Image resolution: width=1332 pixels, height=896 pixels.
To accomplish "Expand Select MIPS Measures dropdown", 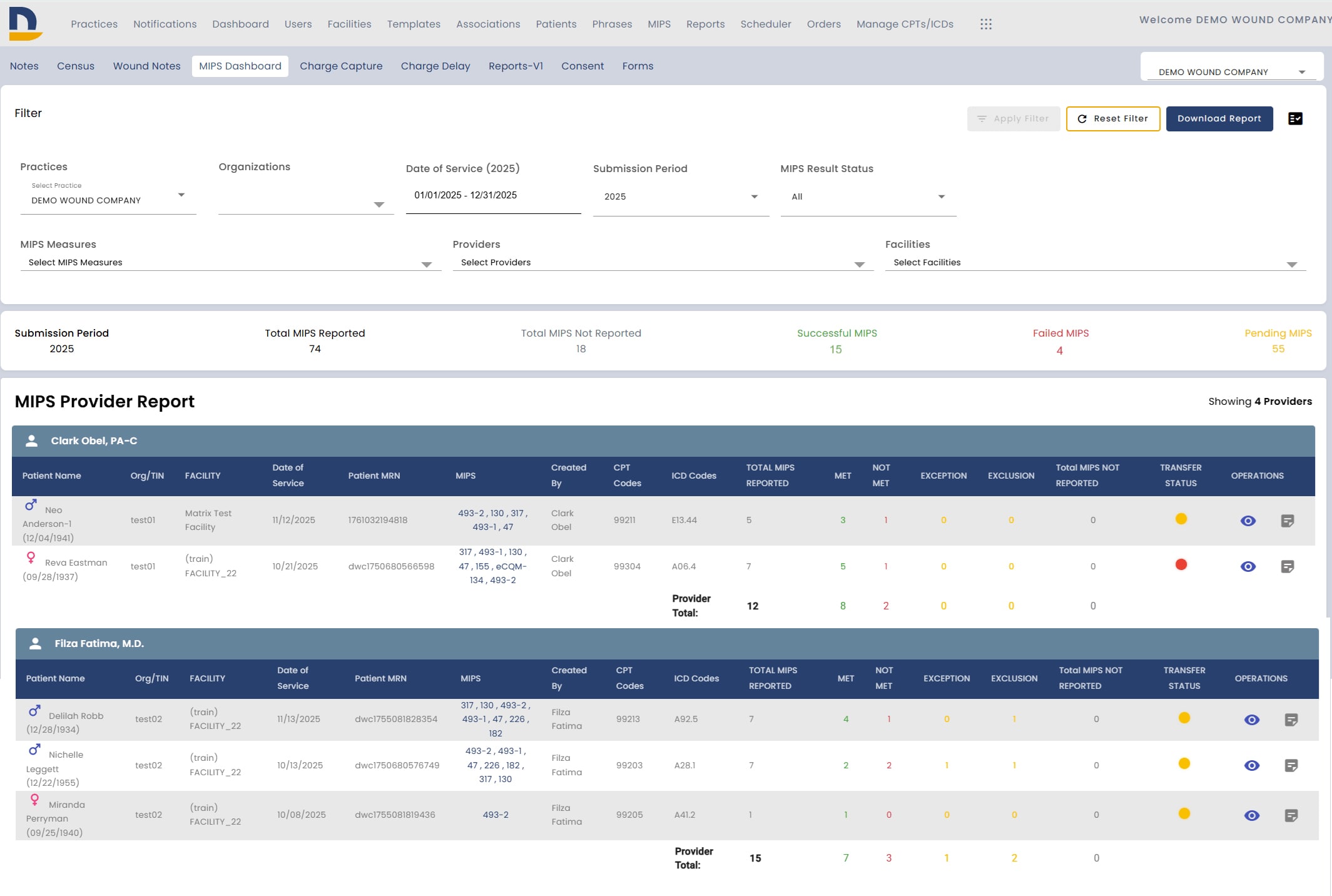I will tap(231, 263).
